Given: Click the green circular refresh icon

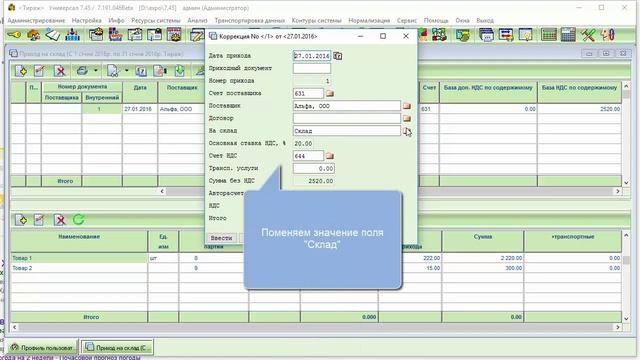Looking at the screenshot, I should click(x=79, y=220).
